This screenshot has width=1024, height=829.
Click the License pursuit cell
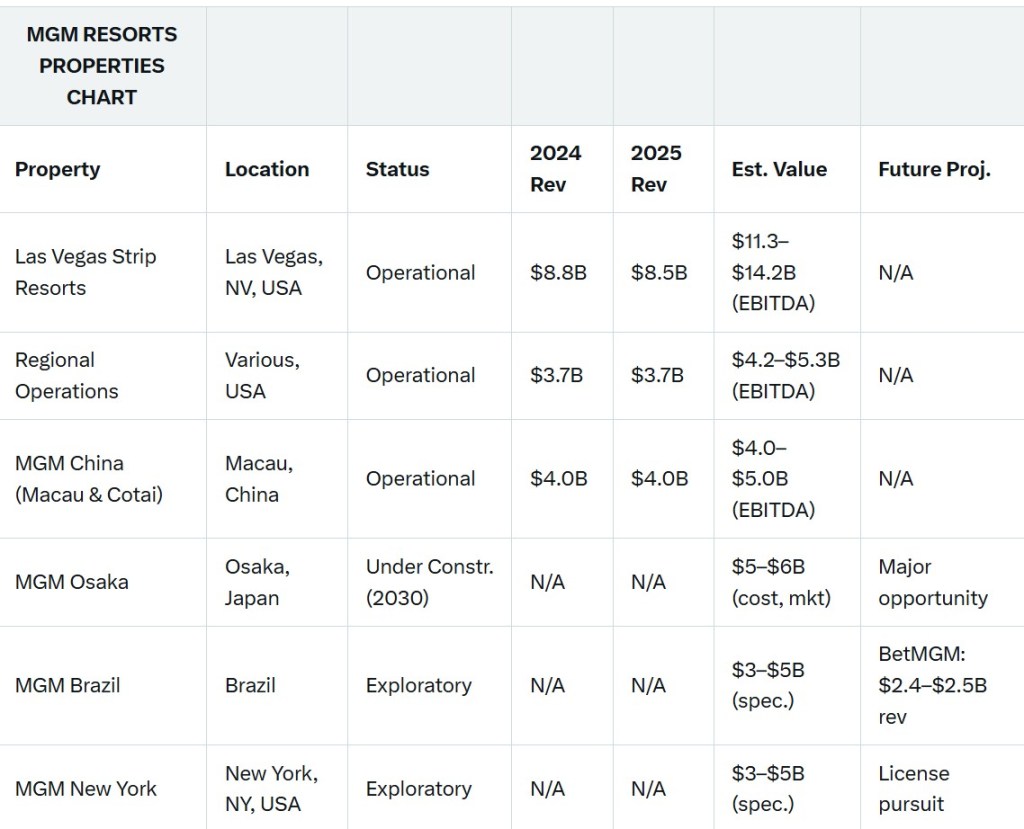tap(914, 788)
